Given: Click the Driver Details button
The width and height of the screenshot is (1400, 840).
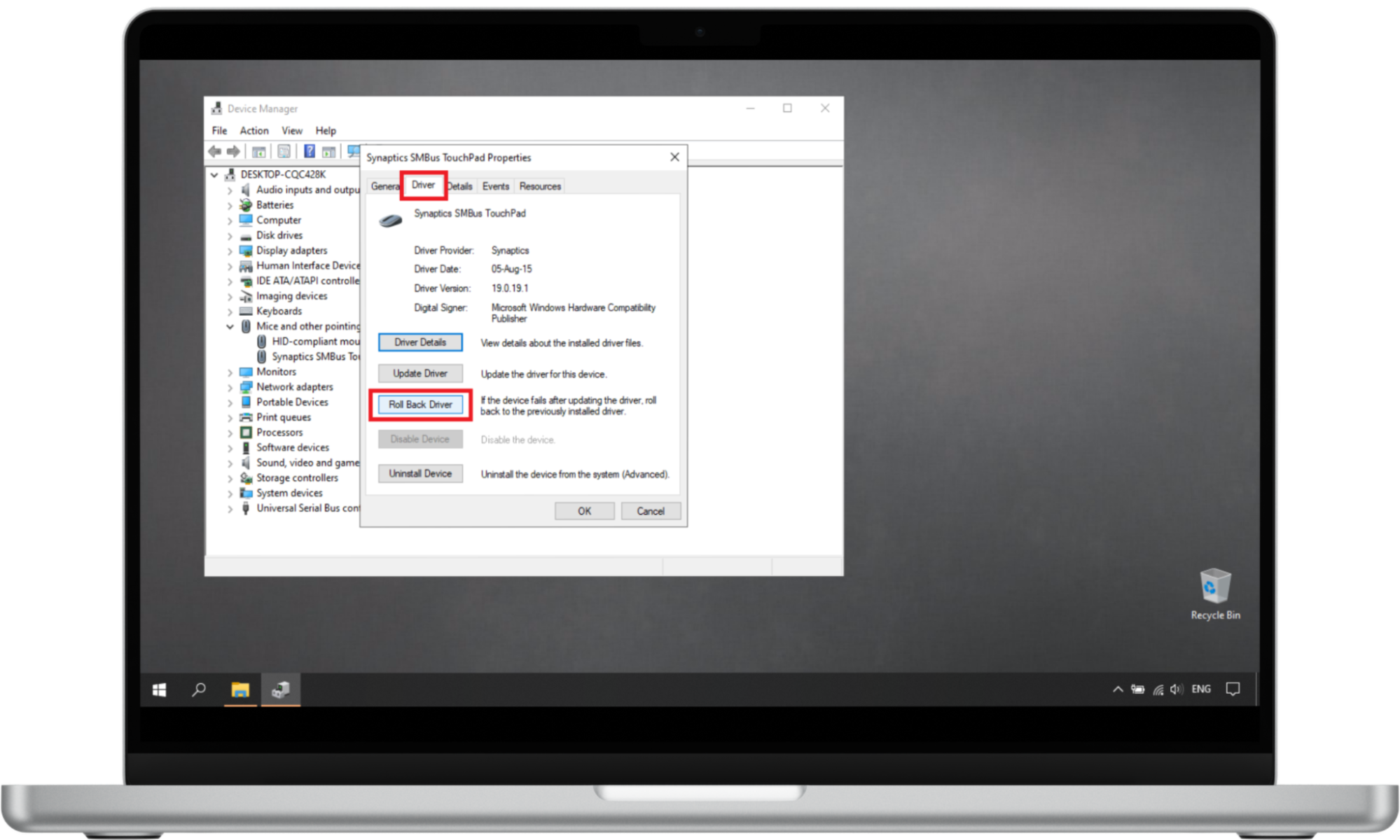Looking at the screenshot, I should 420,342.
